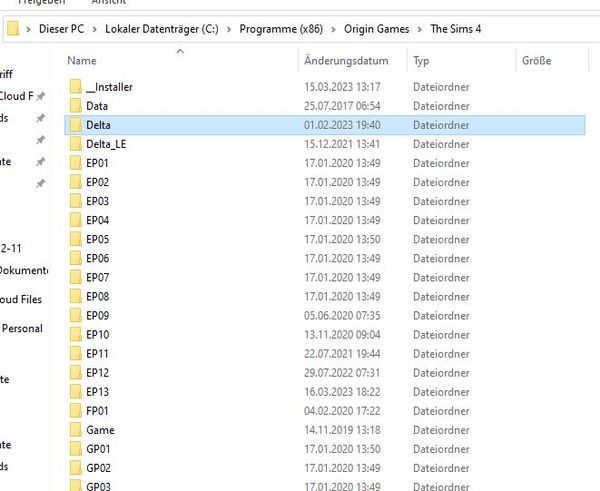Viewport: 600px width, 491px height.
Task: Select the Data folder icon
Action: tap(76, 106)
